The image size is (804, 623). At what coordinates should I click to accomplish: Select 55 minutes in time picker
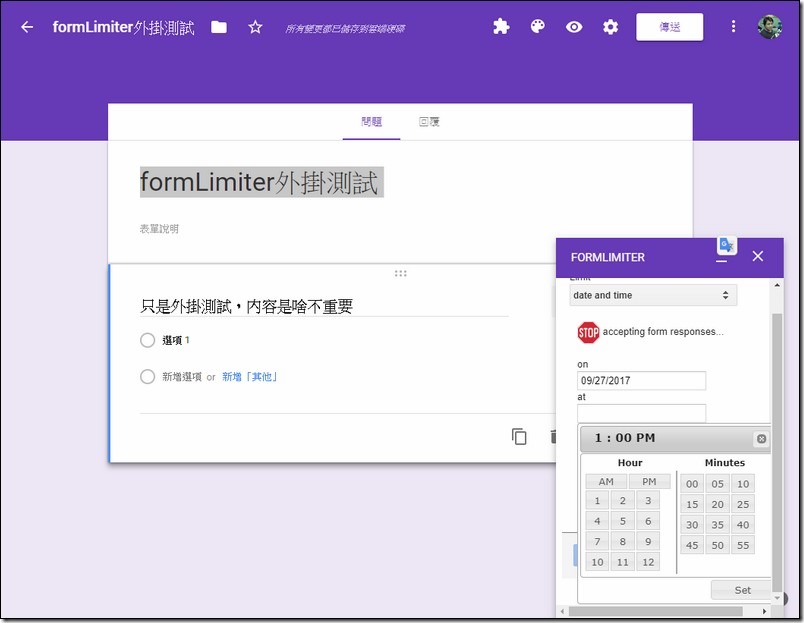tap(743, 545)
